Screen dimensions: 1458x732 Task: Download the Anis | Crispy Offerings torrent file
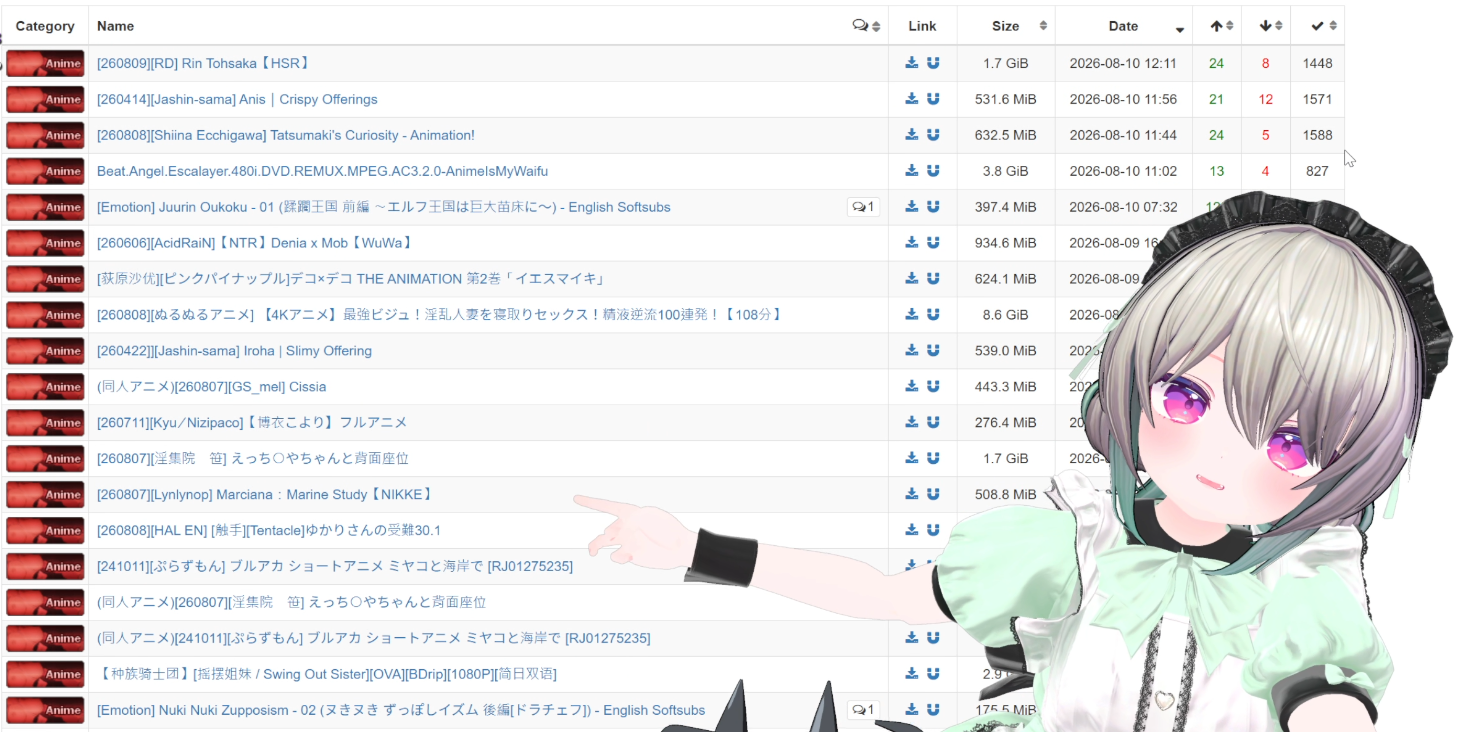(912, 99)
